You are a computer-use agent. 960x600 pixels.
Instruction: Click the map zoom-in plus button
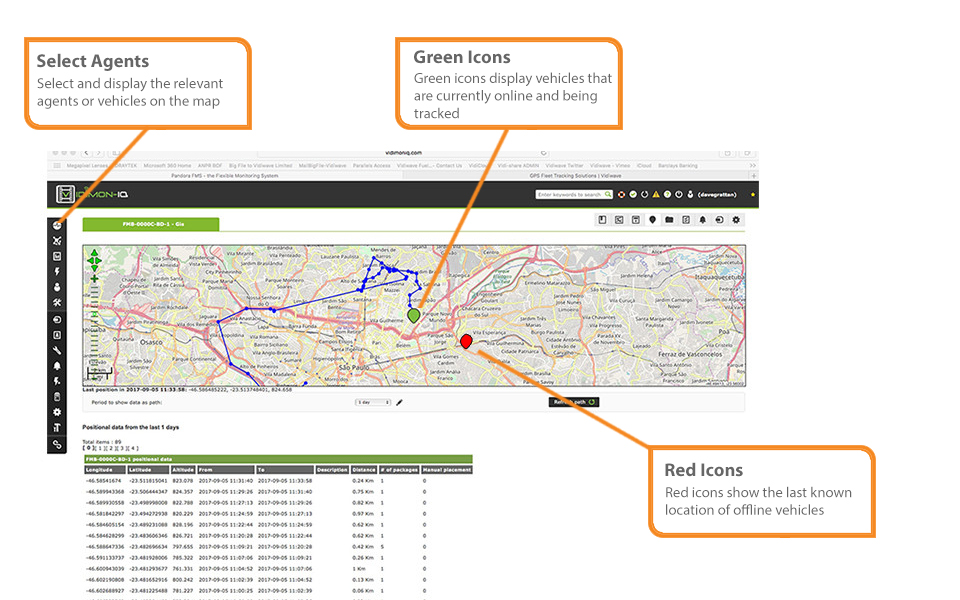(94, 278)
